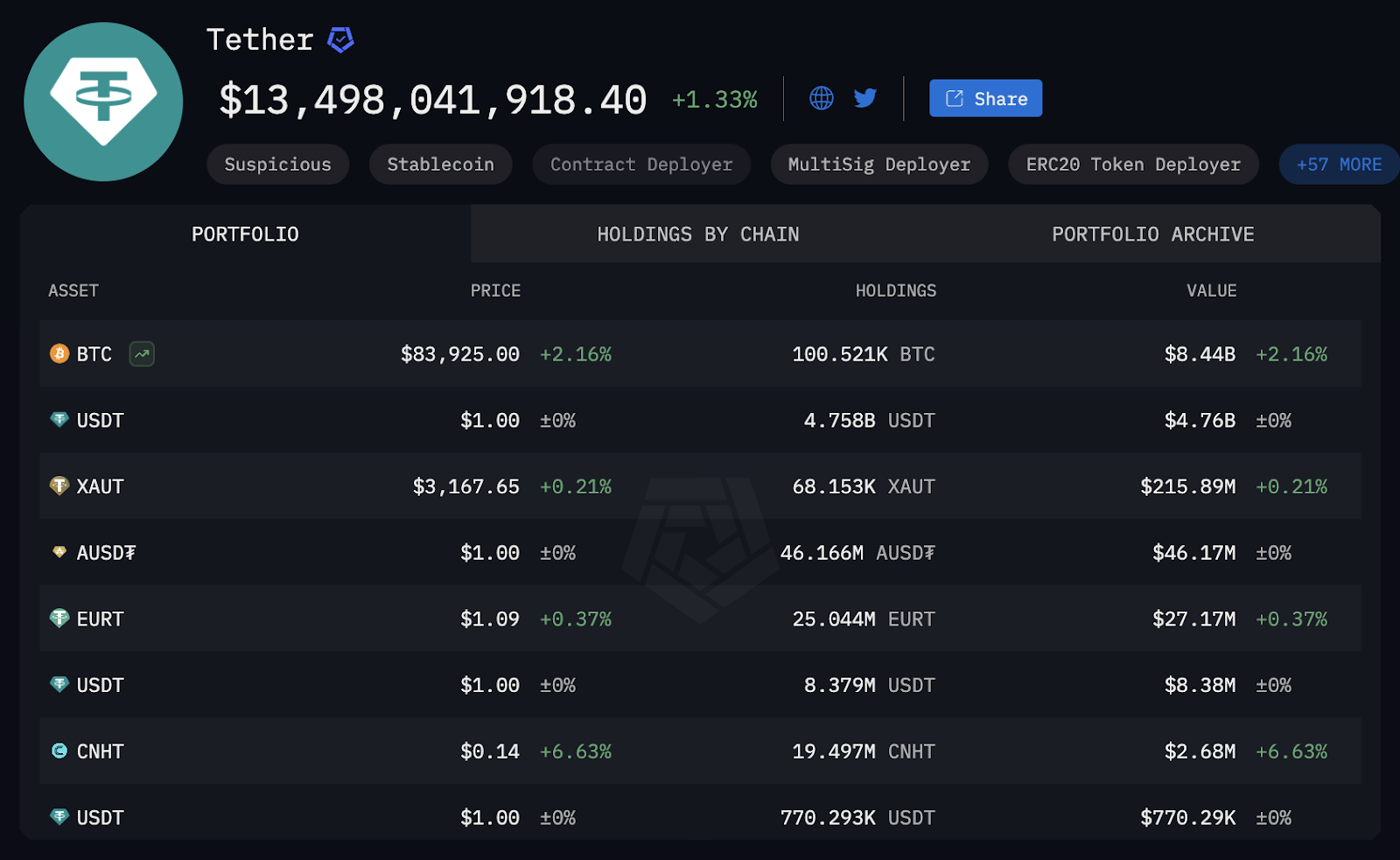Click the value $27.17M
This screenshot has width=1400, height=860.
pos(1194,619)
